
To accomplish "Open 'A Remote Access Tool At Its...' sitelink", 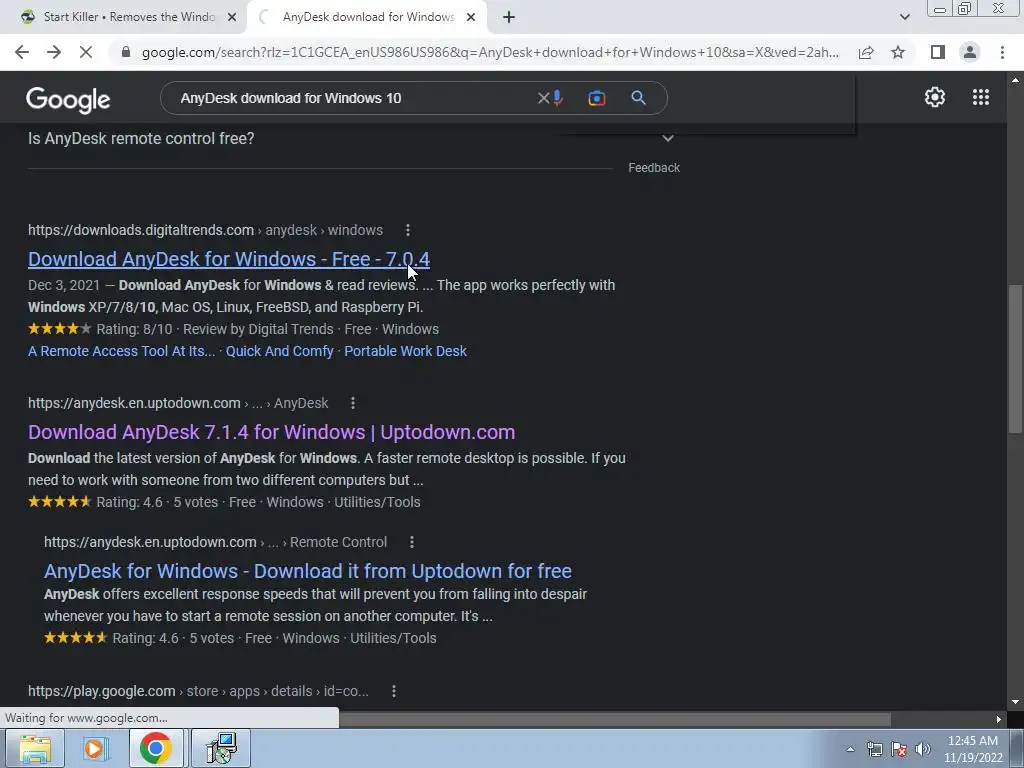I will (x=121, y=351).
